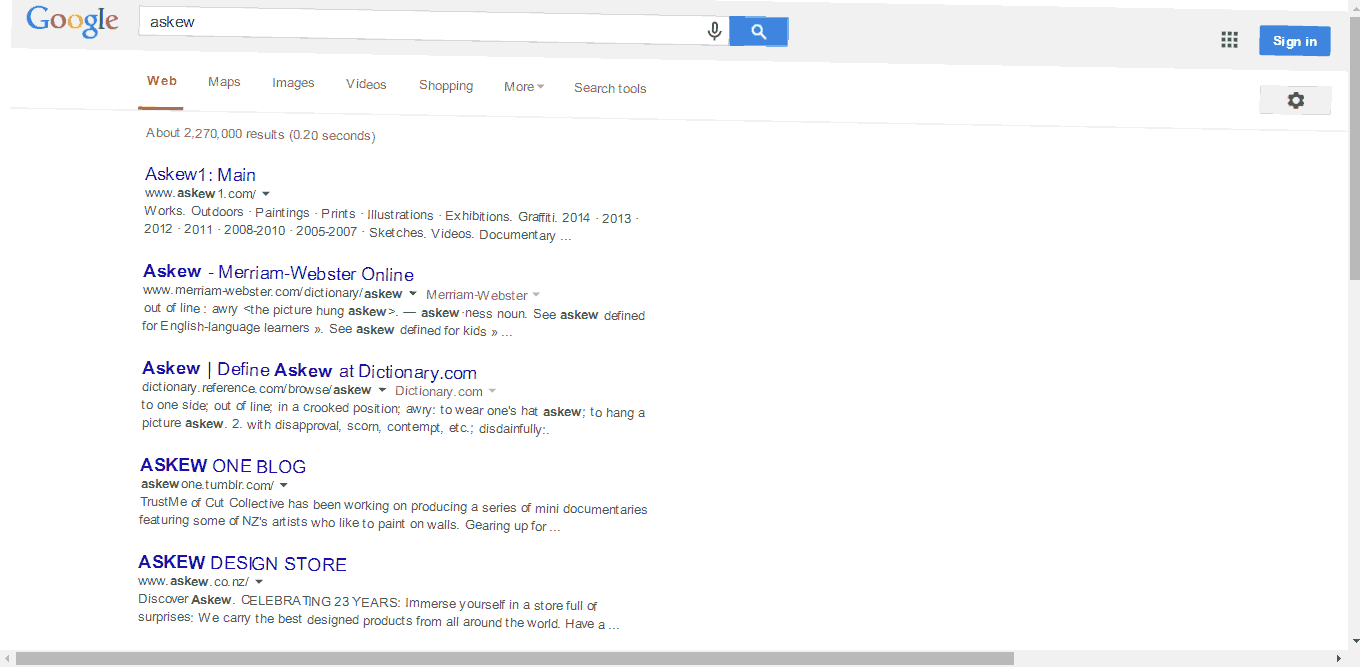1360x667 pixels.
Task: Expand the More dropdown menu
Action: (x=524, y=87)
